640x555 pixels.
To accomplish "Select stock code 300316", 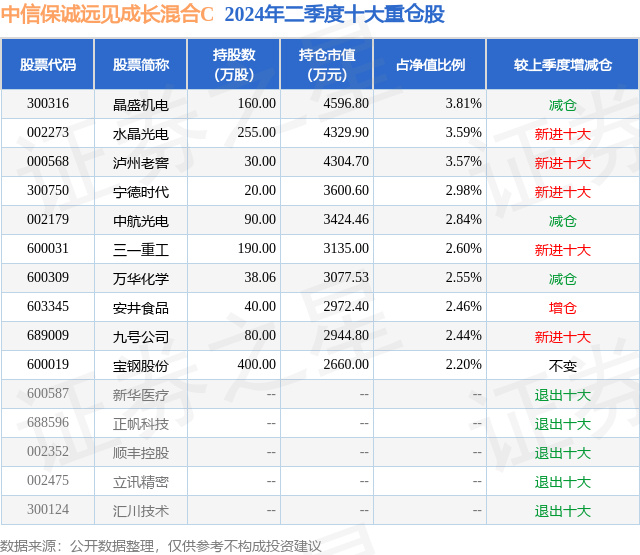I will 48,104.
